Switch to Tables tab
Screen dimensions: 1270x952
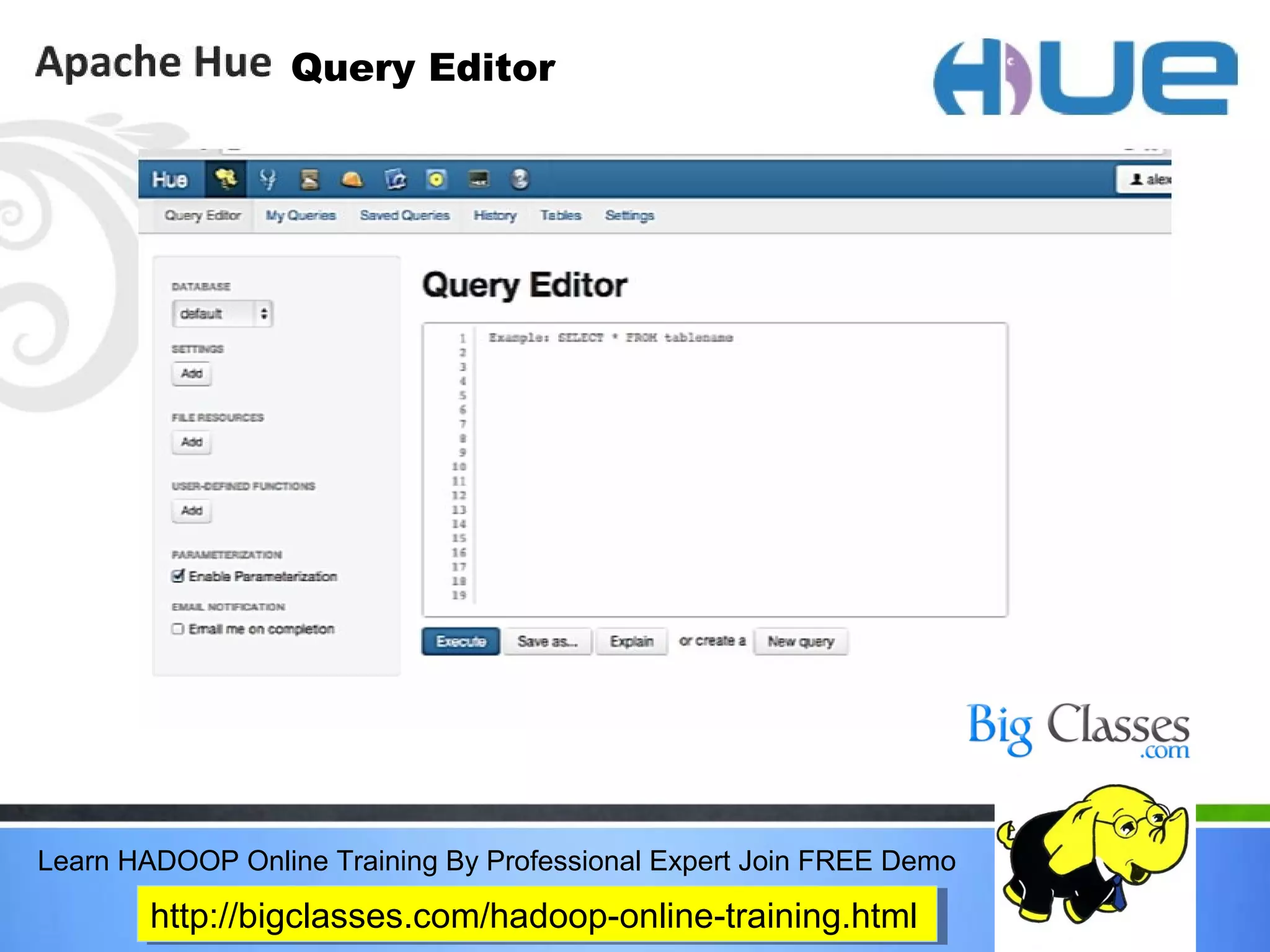pos(561,216)
